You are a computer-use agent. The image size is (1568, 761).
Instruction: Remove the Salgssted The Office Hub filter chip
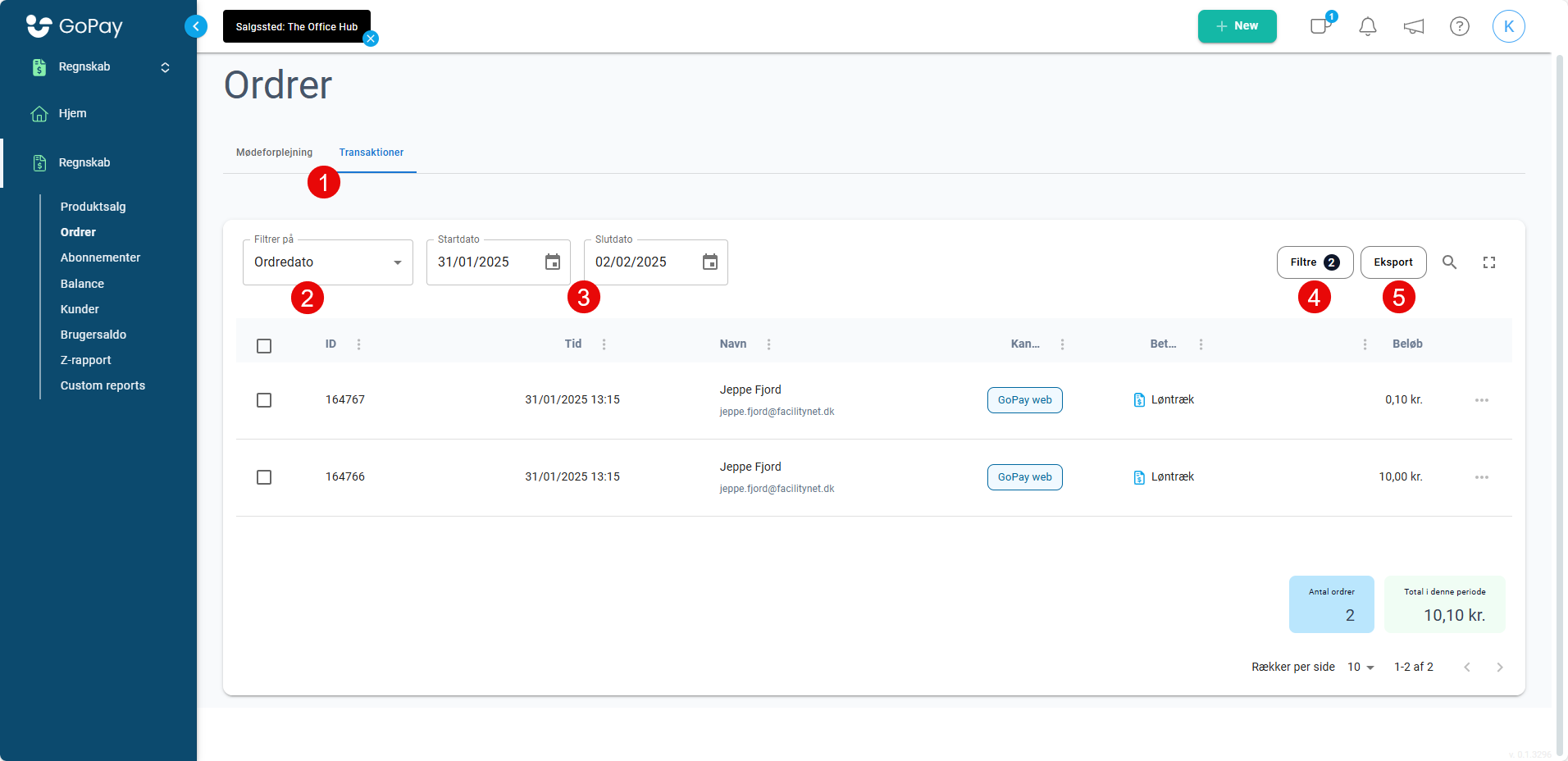click(371, 39)
